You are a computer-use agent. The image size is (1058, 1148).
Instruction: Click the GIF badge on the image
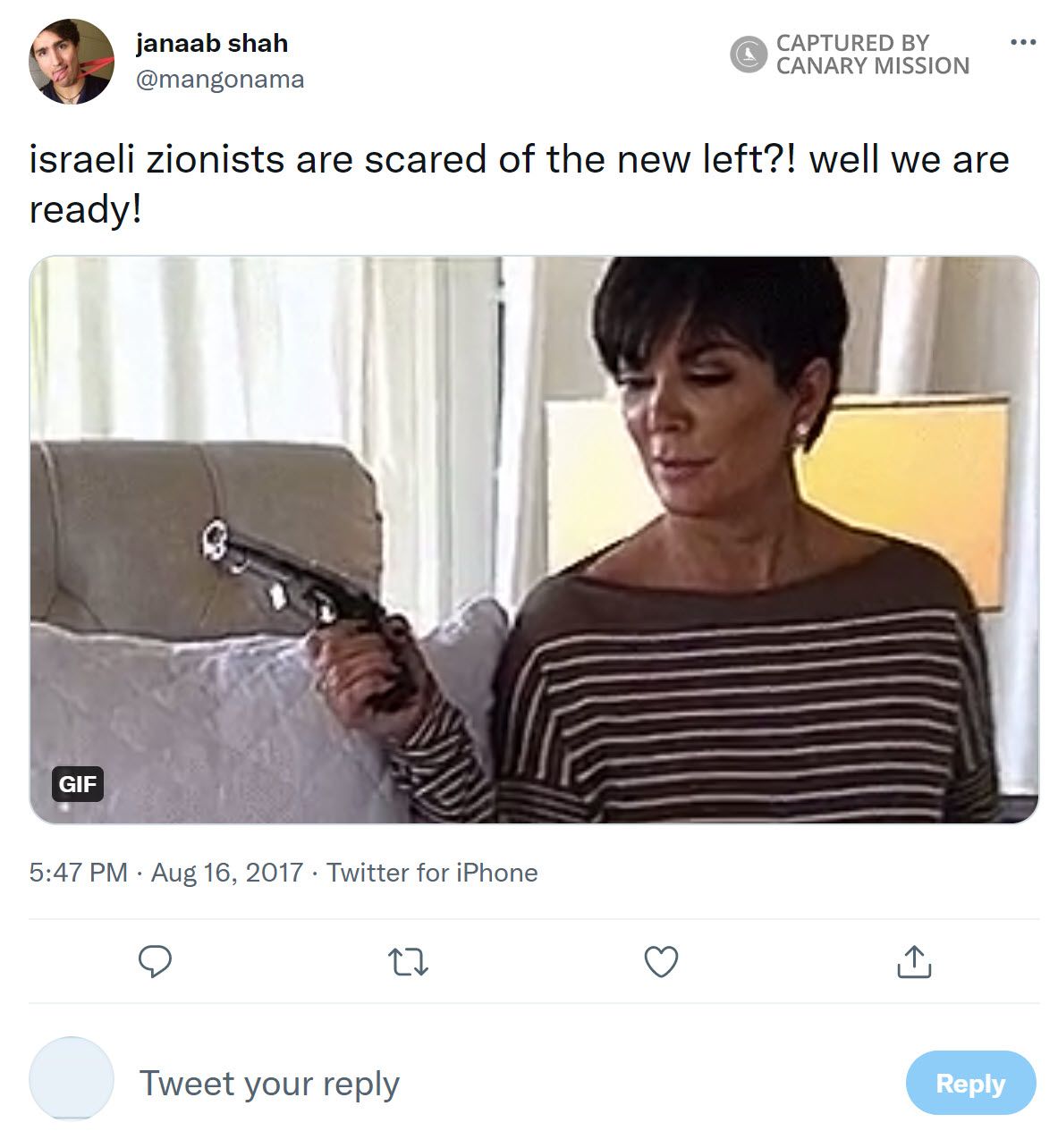click(77, 784)
